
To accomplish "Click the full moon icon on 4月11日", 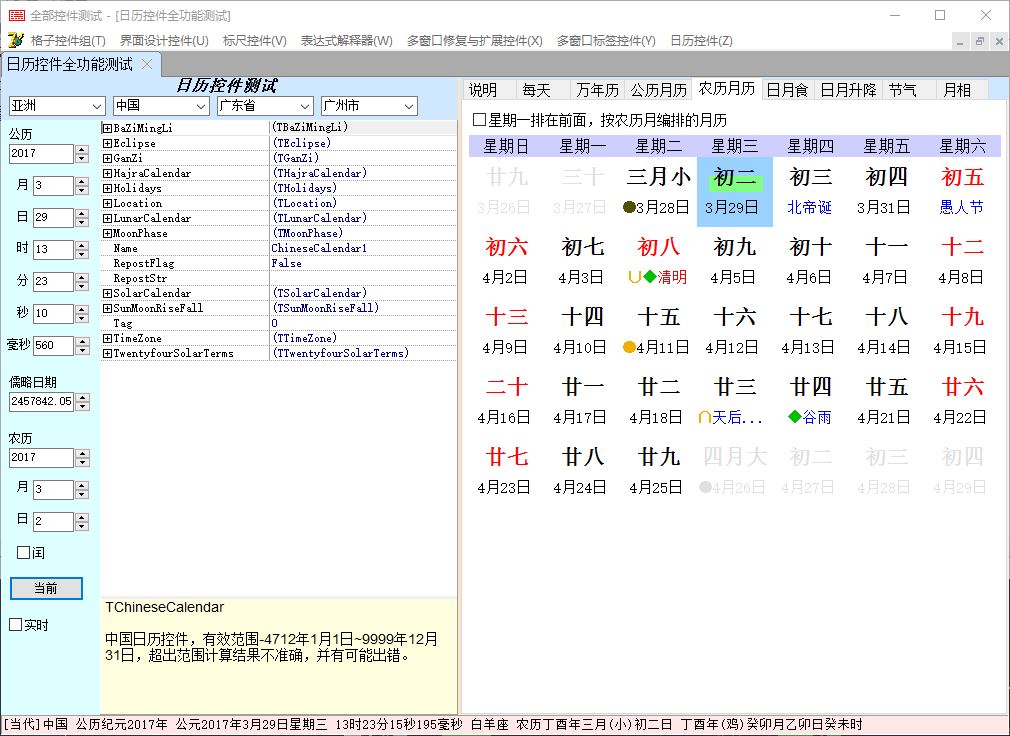I will [629, 347].
